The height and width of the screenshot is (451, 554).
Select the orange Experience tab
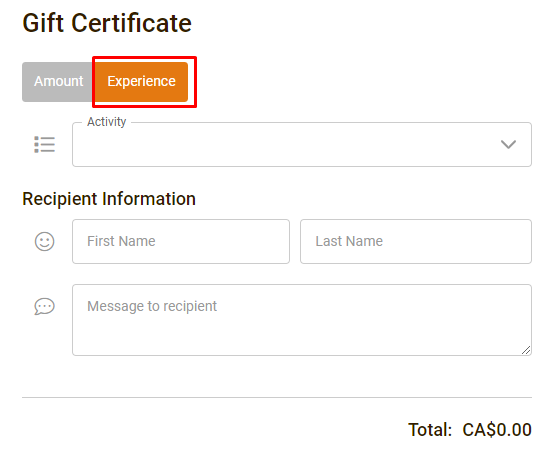click(141, 82)
